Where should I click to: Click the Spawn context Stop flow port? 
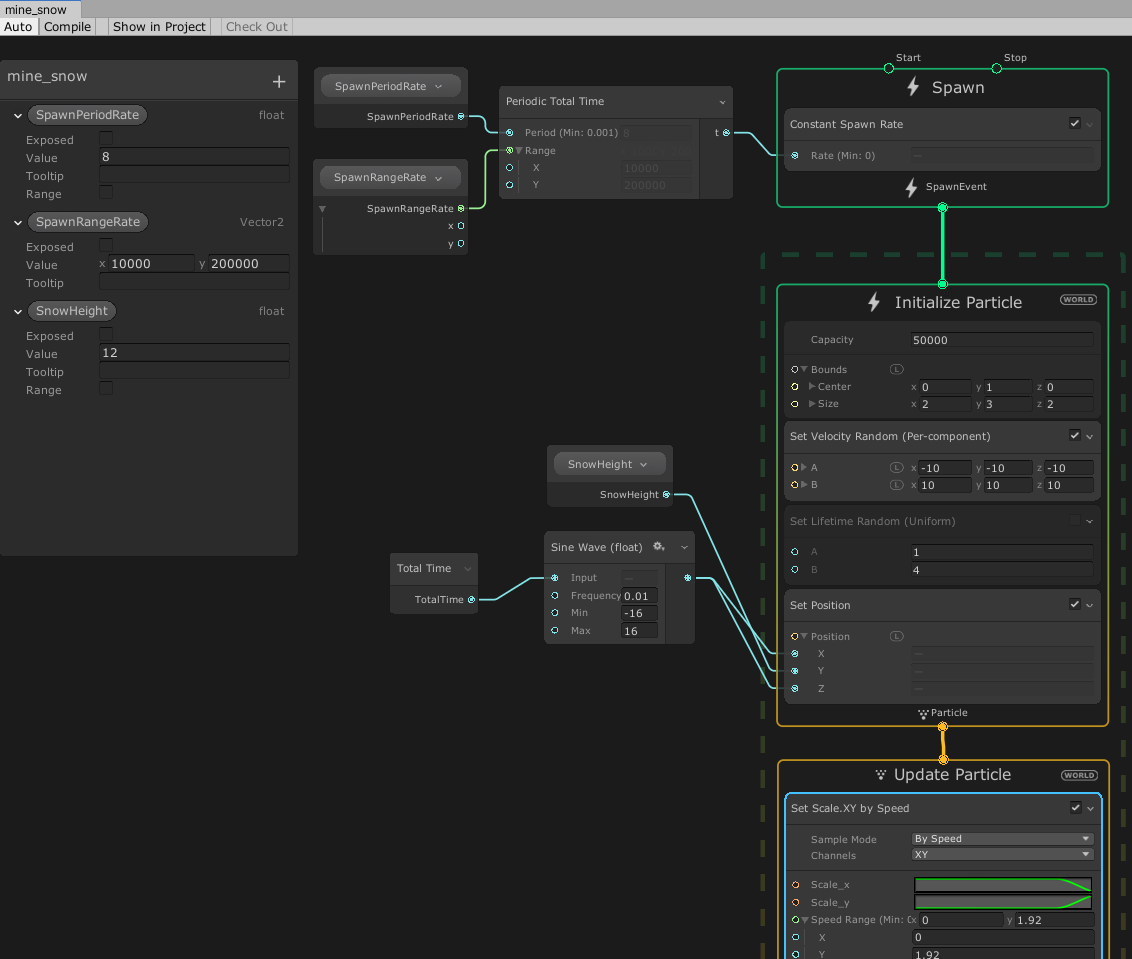click(996, 68)
